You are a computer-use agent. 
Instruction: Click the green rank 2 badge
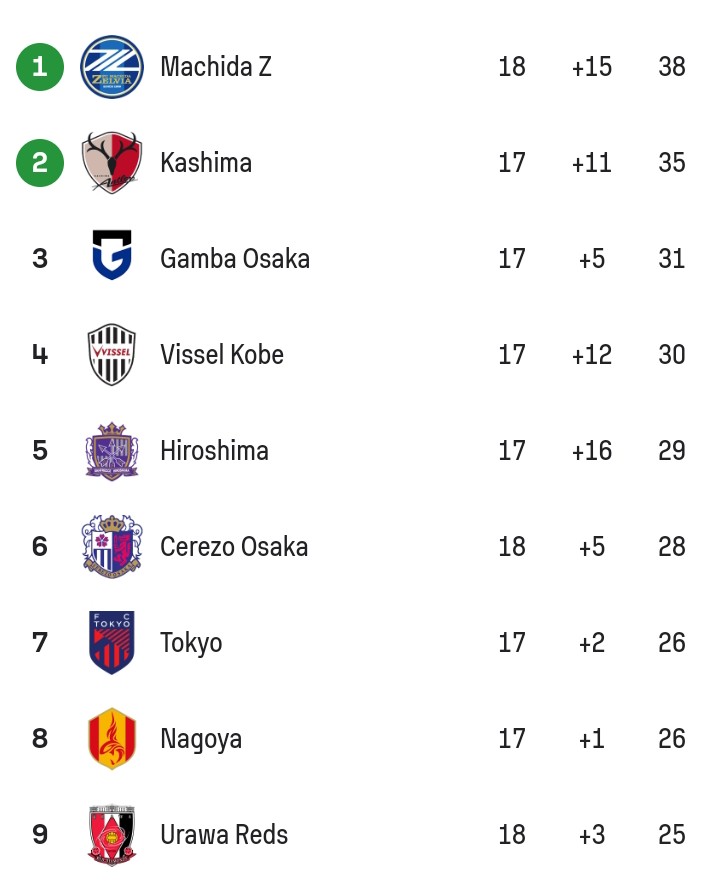[x=40, y=163]
